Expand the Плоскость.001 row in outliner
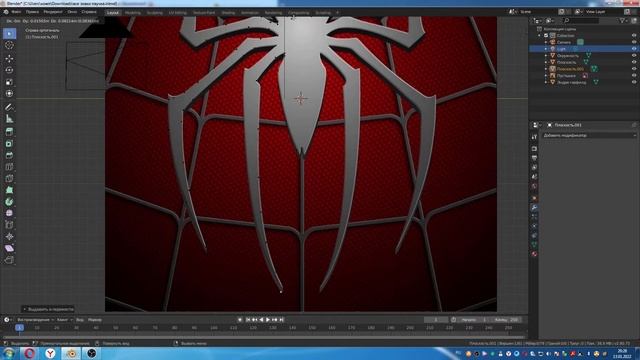640x360 pixels. coord(546,69)
